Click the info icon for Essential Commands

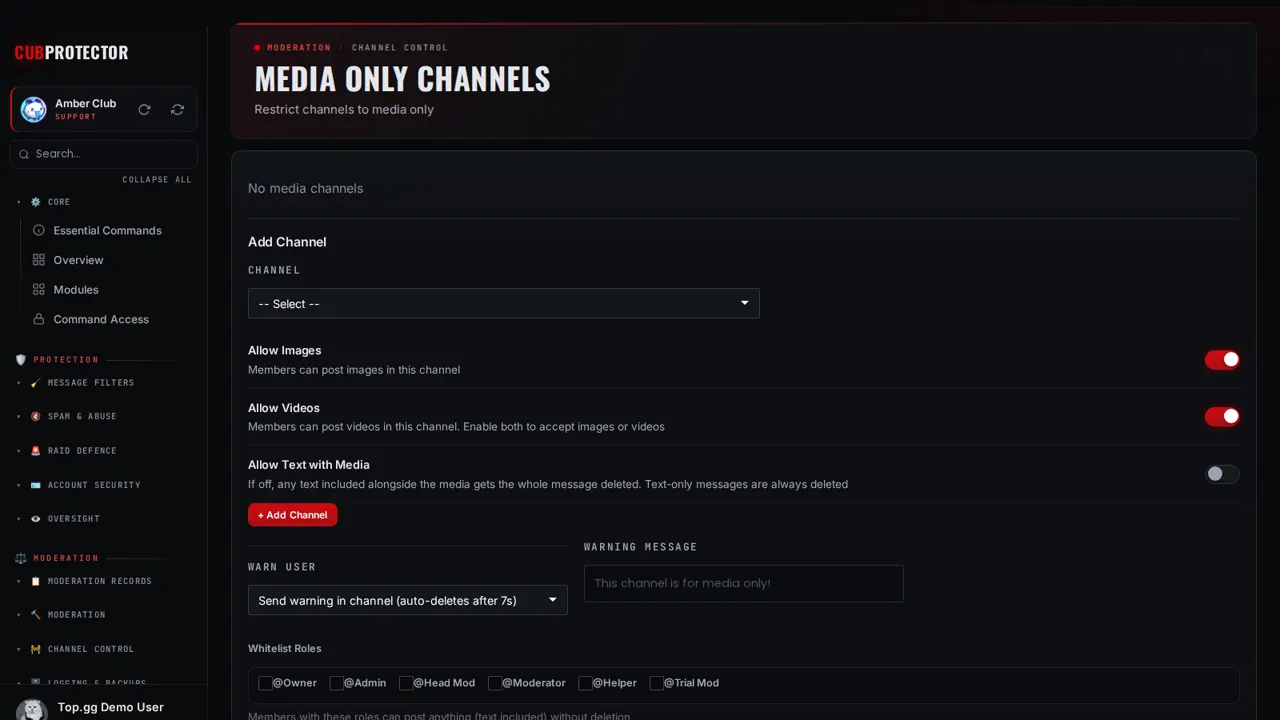point(39,230)
